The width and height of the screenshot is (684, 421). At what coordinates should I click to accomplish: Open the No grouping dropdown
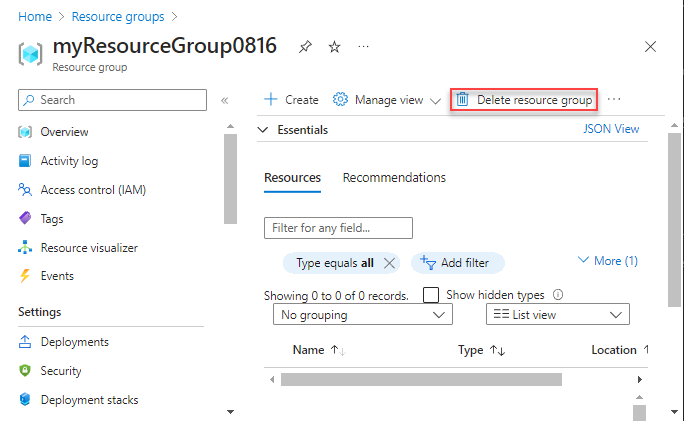pos(362,315)
